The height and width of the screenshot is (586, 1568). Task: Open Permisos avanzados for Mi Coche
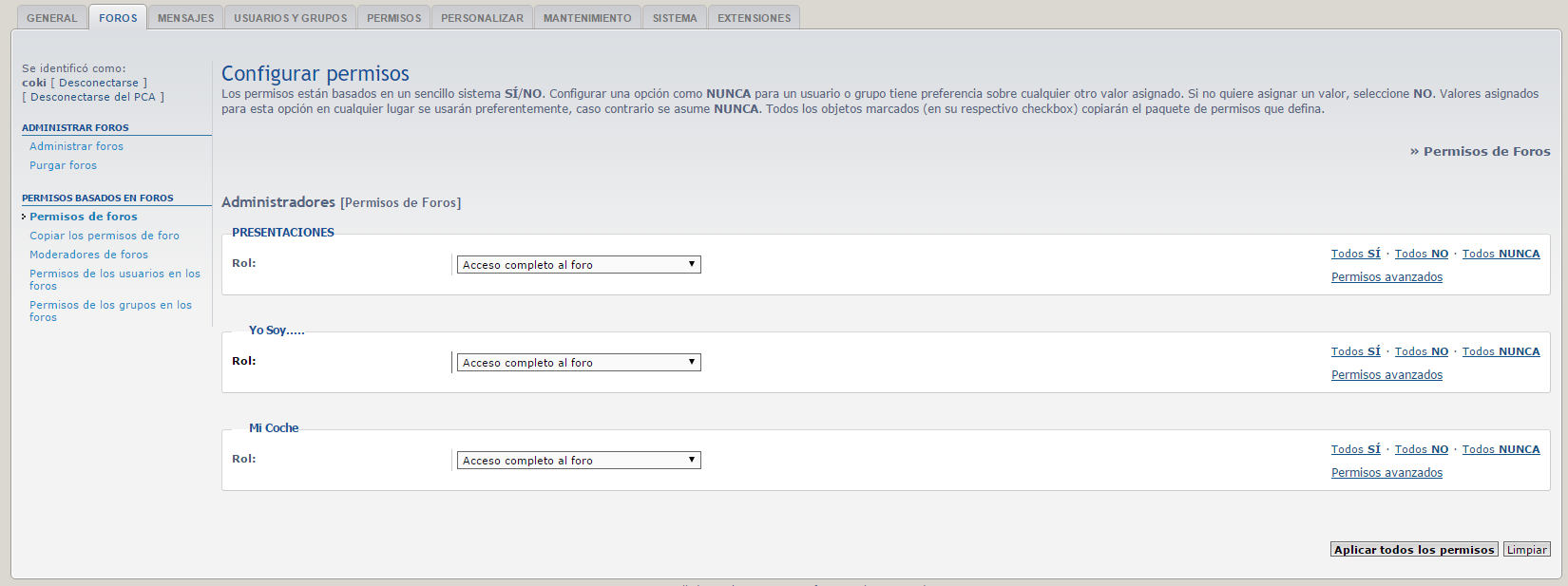(x=1386, y=473)
